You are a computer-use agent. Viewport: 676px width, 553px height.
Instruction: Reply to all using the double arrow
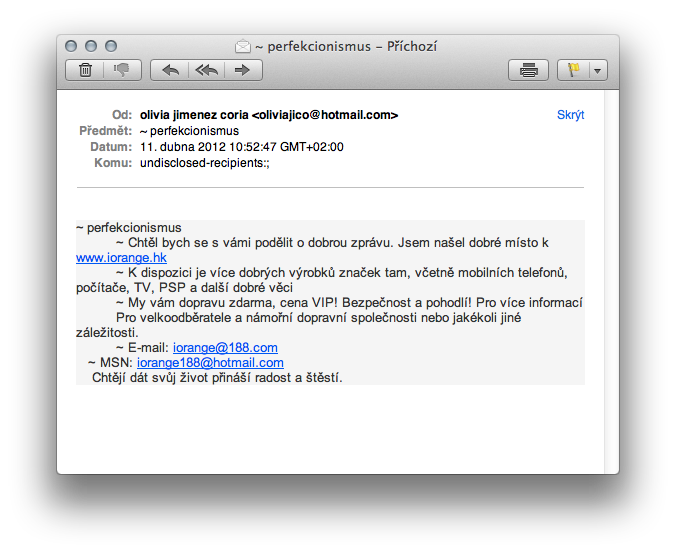click(206, 70)
